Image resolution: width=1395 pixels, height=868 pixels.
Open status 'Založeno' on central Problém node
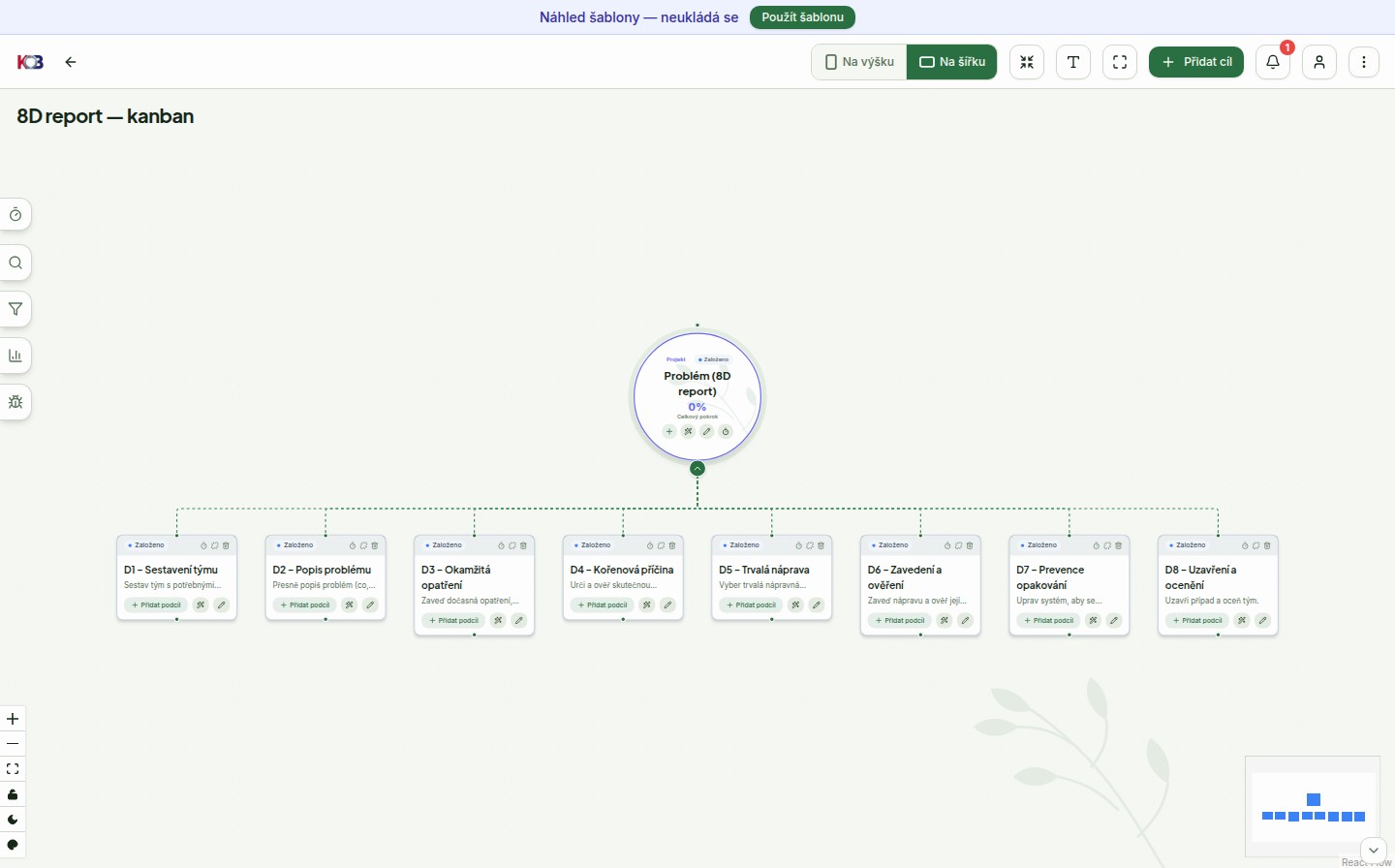pyautogui.click(x=714, y=359)
